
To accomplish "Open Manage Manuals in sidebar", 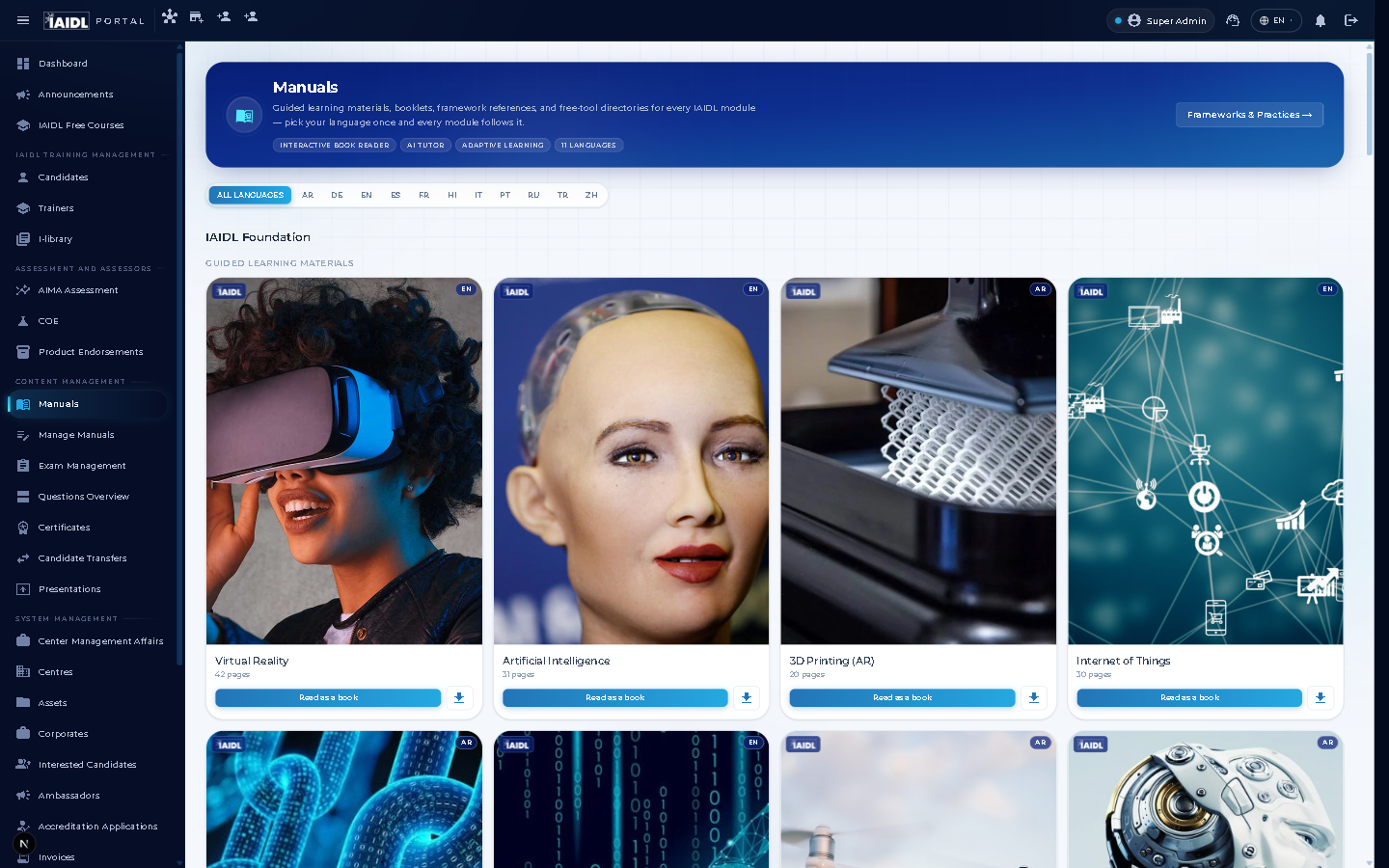I will [87, 435].
